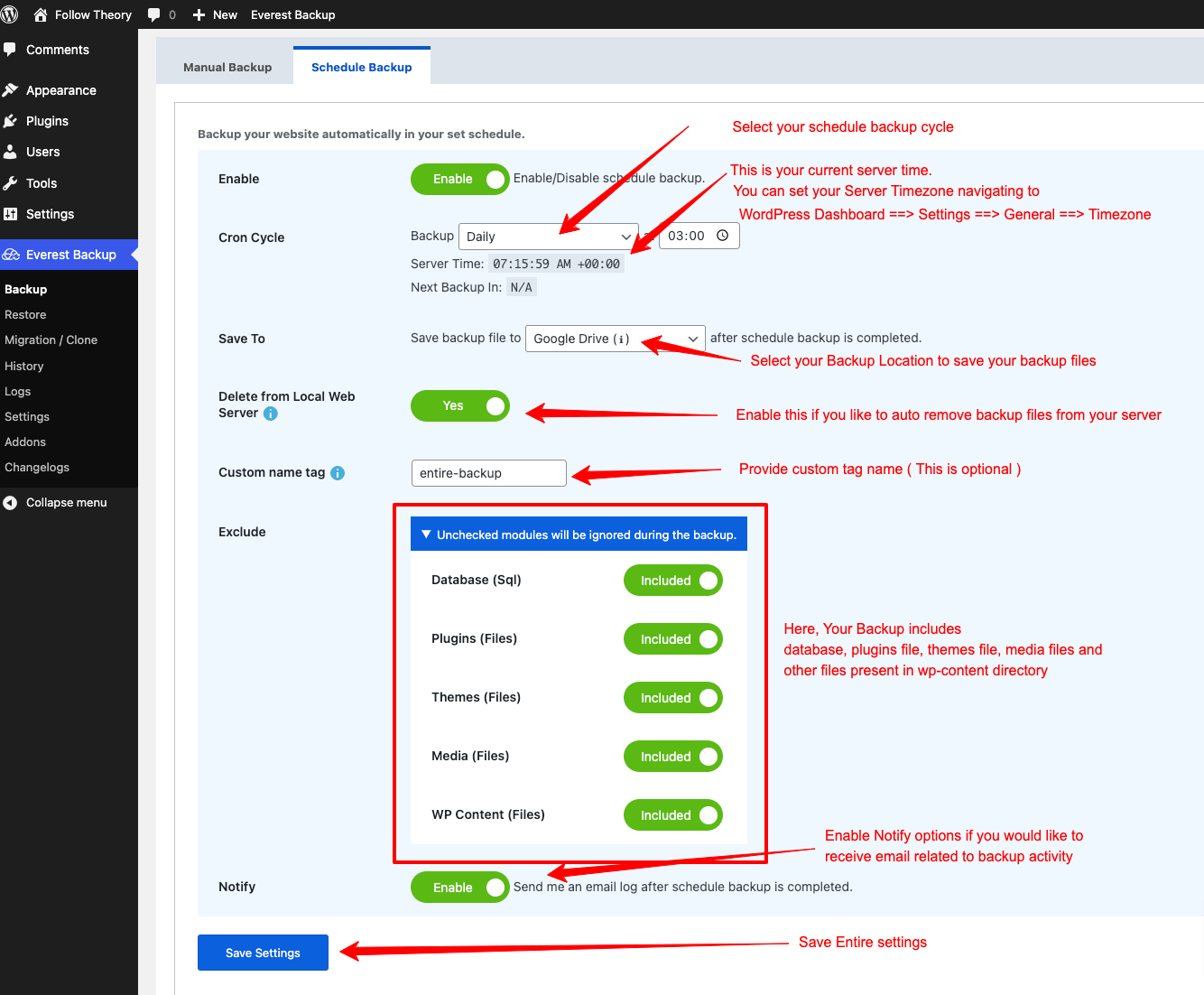1204x995 pixels.
Task: Open Restore in the sidebar submenu
Action: coord(25,315)
